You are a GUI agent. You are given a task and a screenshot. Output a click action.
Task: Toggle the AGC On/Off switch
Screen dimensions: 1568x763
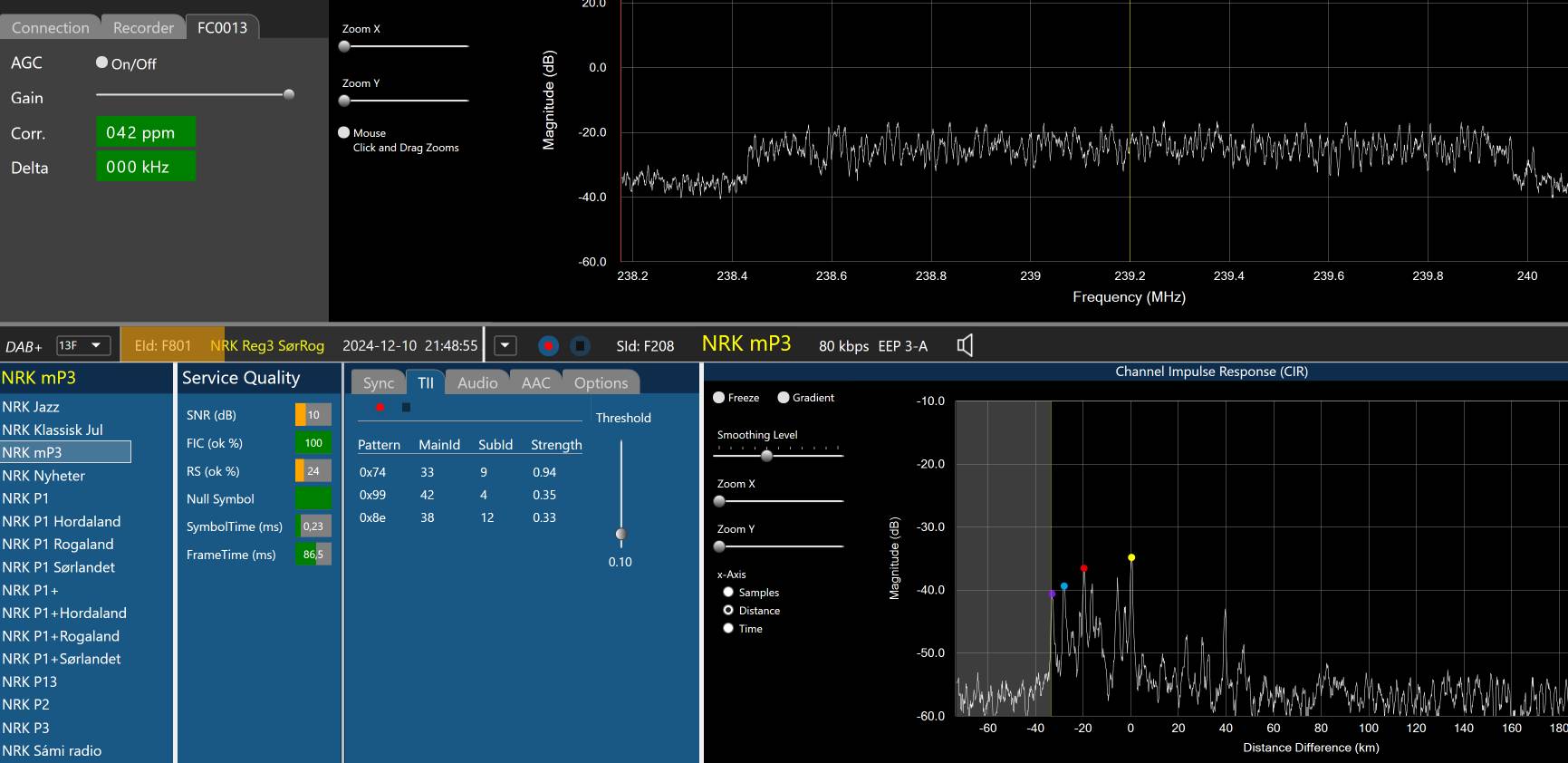[102, 63]
